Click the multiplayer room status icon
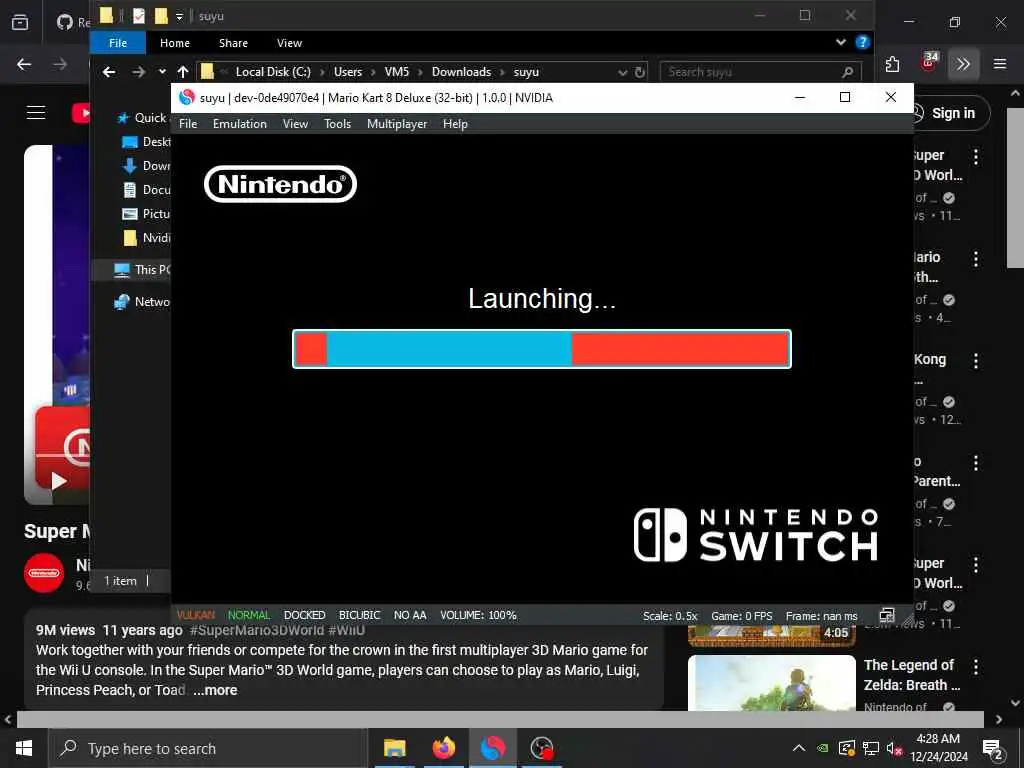 [x=887, y=615]
